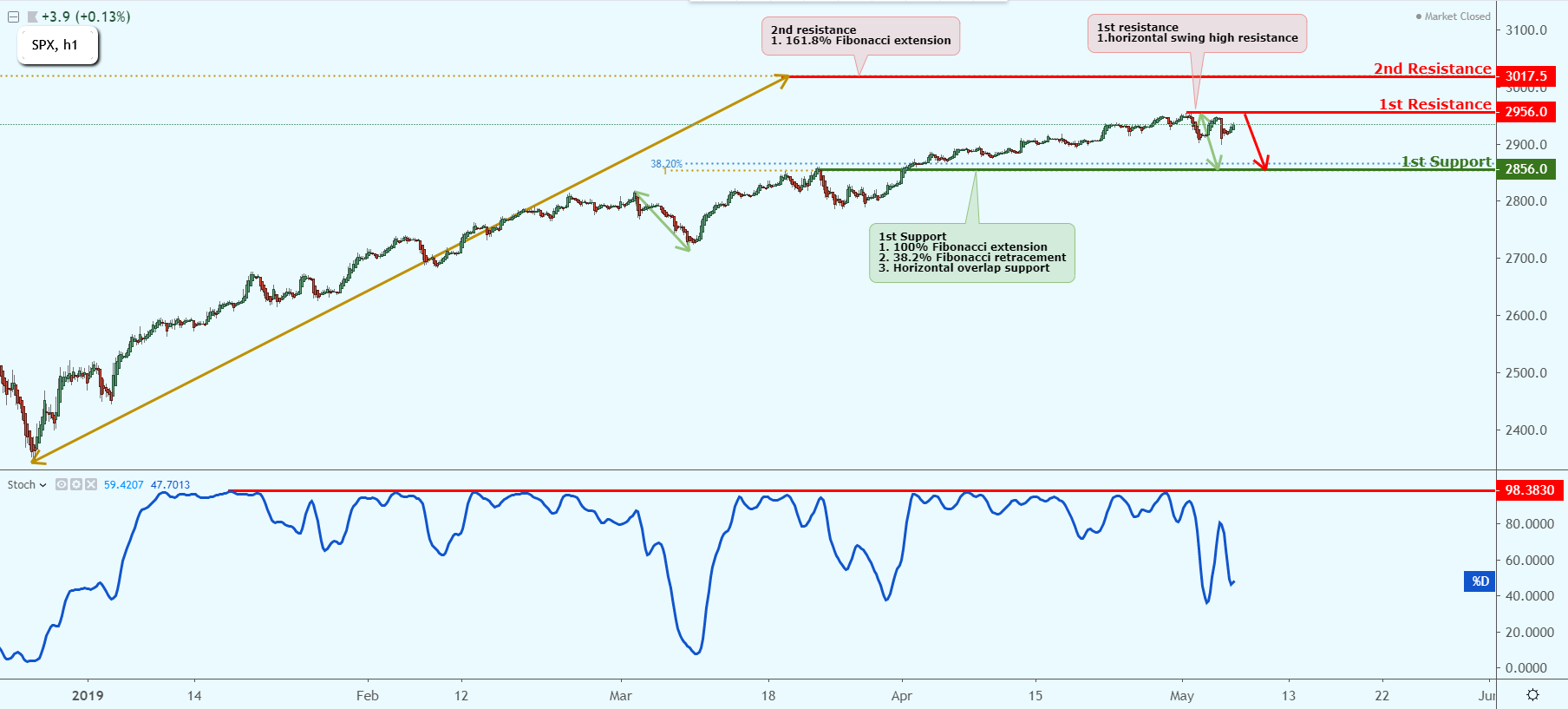The height and width of the screenshot is (709, 1568).
Task: Click the Mar label on time axis
Action: click(x=620, y=696)
